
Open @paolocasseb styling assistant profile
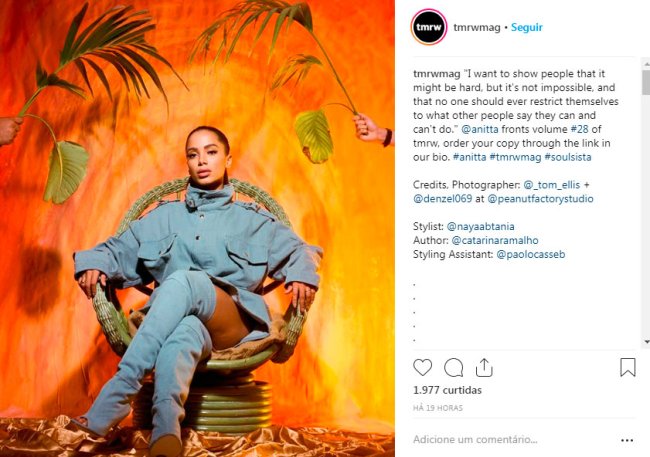(x=531, y=254)
